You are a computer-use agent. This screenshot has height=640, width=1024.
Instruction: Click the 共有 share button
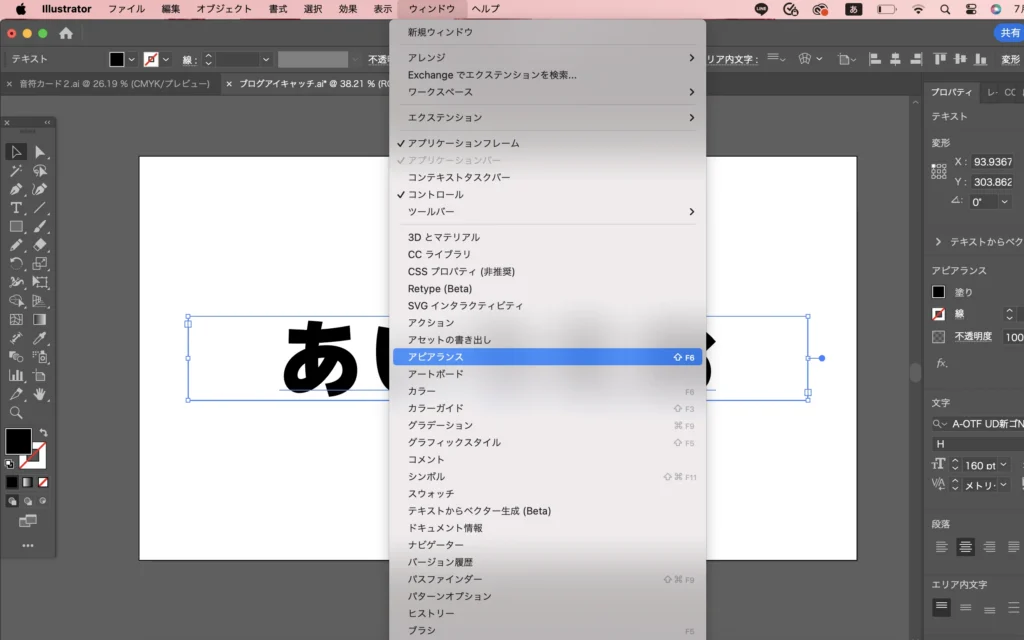[x=1010, y=33]
